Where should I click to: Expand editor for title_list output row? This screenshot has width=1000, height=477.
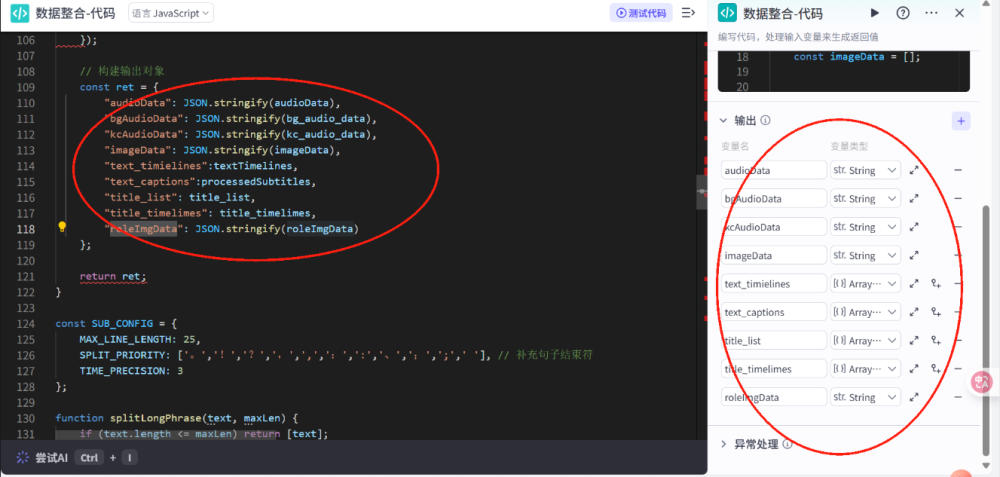point(914,341)
